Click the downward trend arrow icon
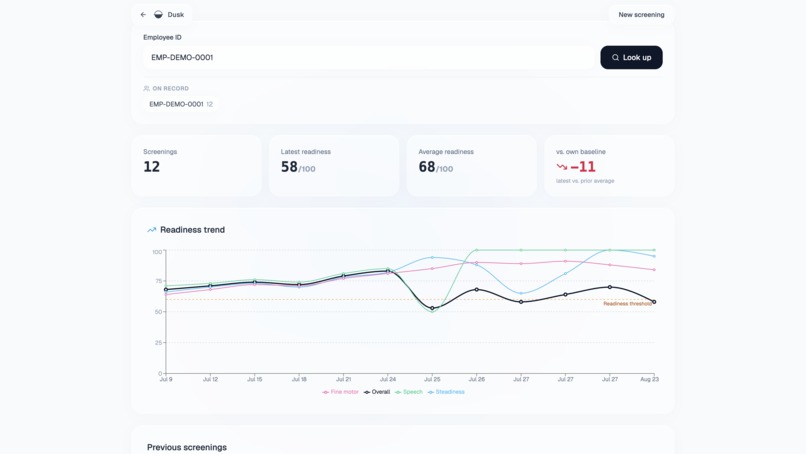Viewport: 806px width, 454px height. pos(561,167)
